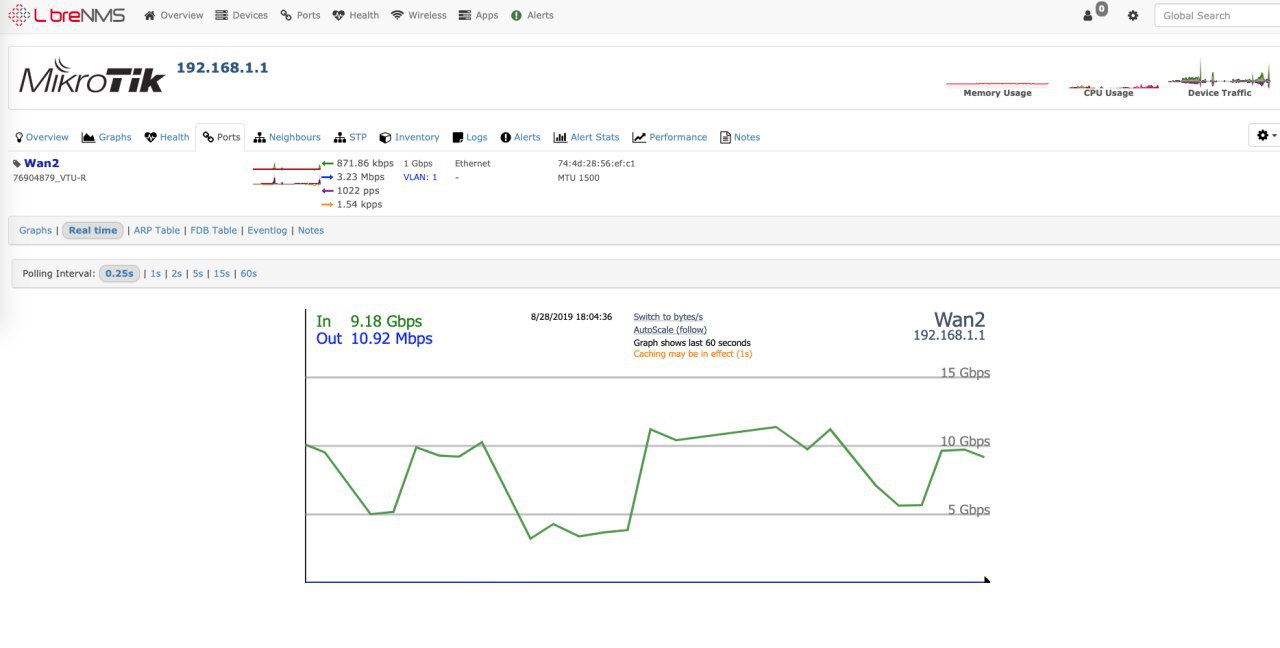Click the 10.92 Mbps Out value
Image resolution: width=1280 pixels, height=648 pixels.
391,338
